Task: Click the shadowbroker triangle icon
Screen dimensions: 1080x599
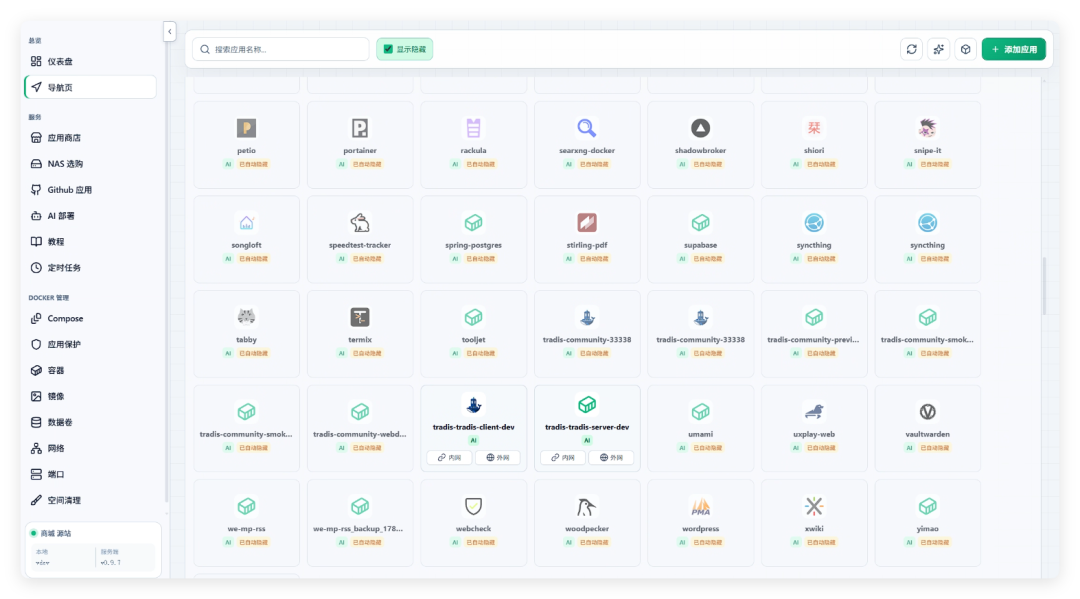Action: pyautogui.click(x=700, y=128)
